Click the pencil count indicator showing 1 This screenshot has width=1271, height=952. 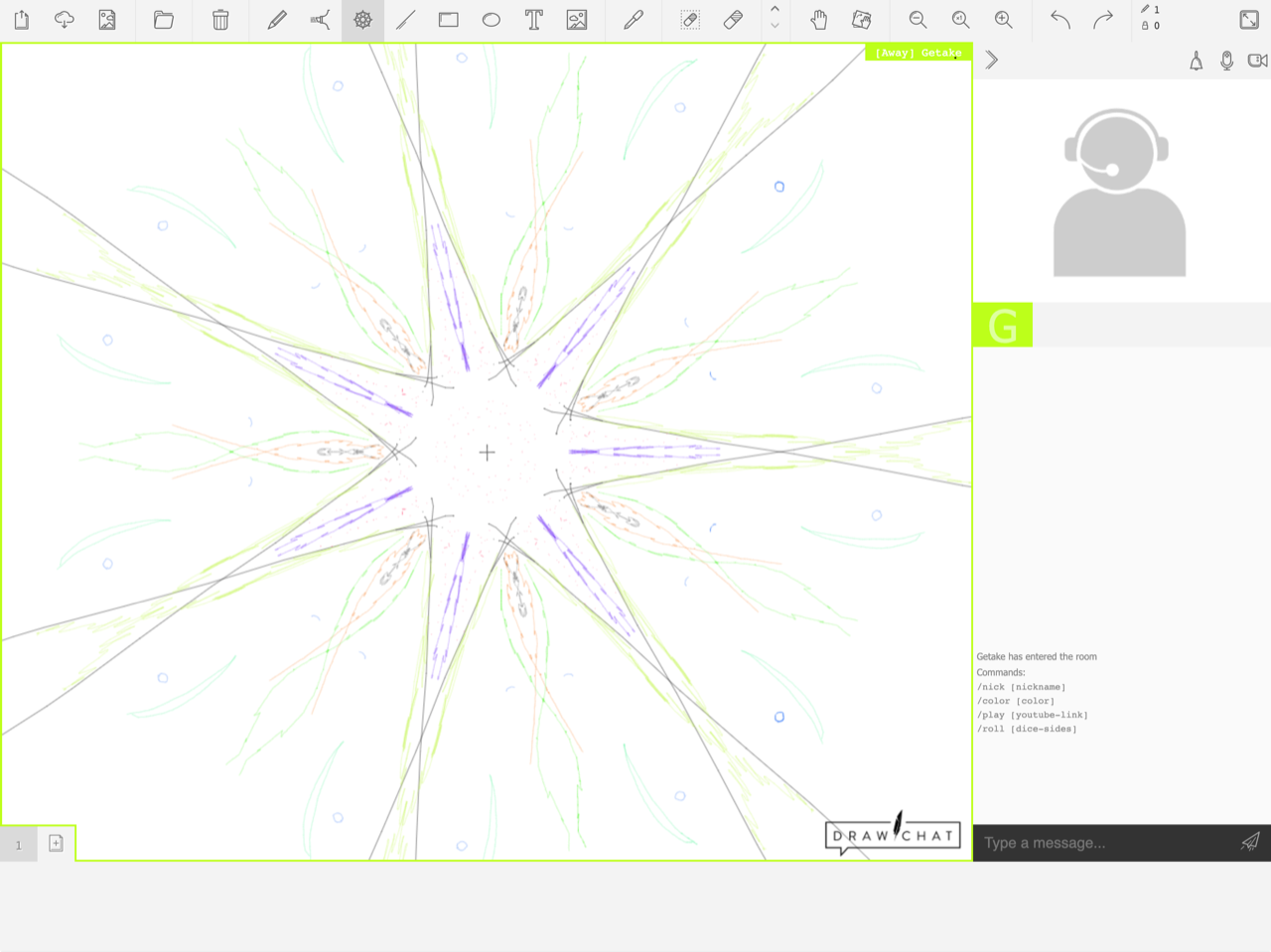1150,10
